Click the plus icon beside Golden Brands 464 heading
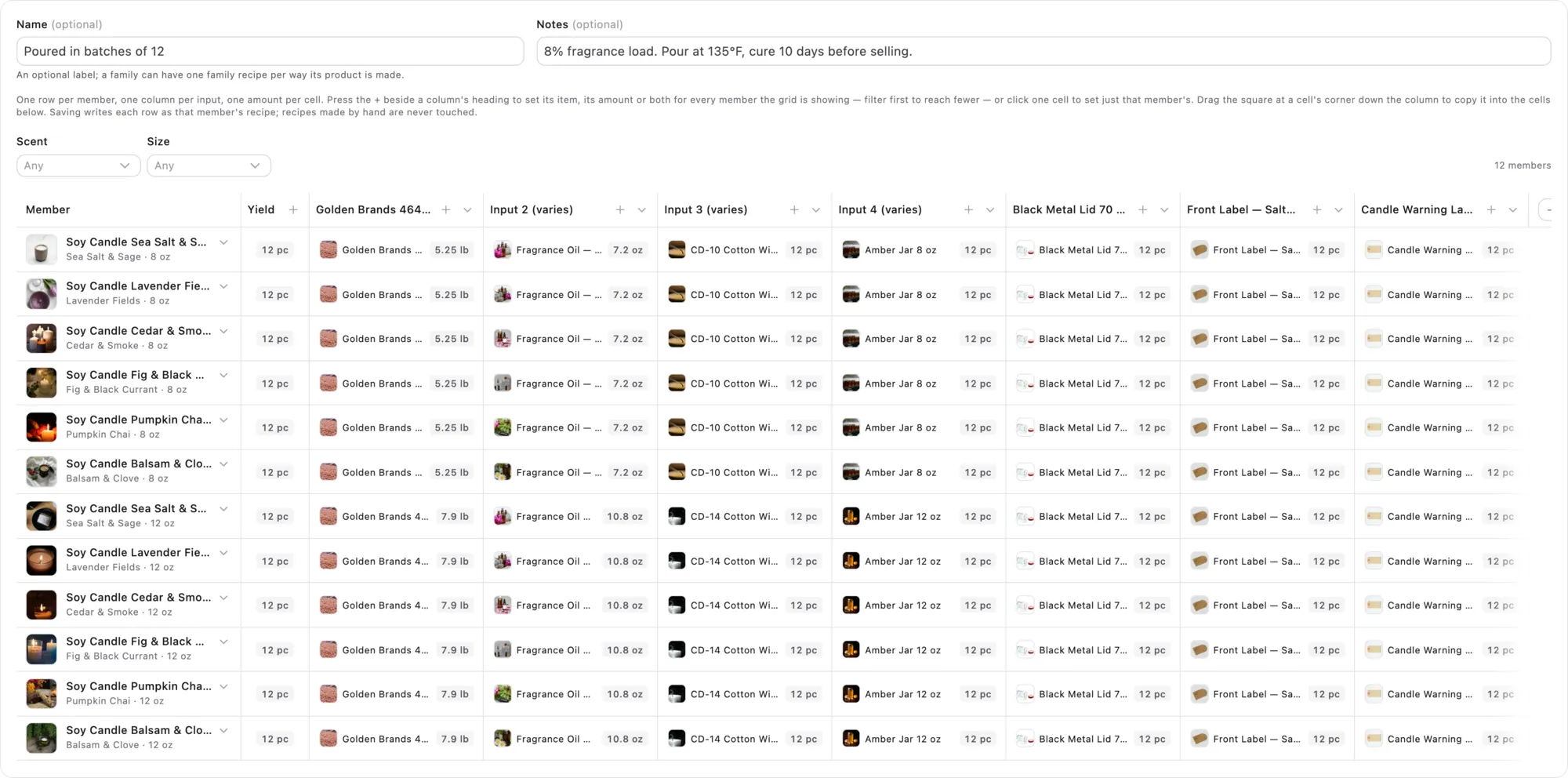Screen dimensions: 1568x778 [x=446, y=209]
